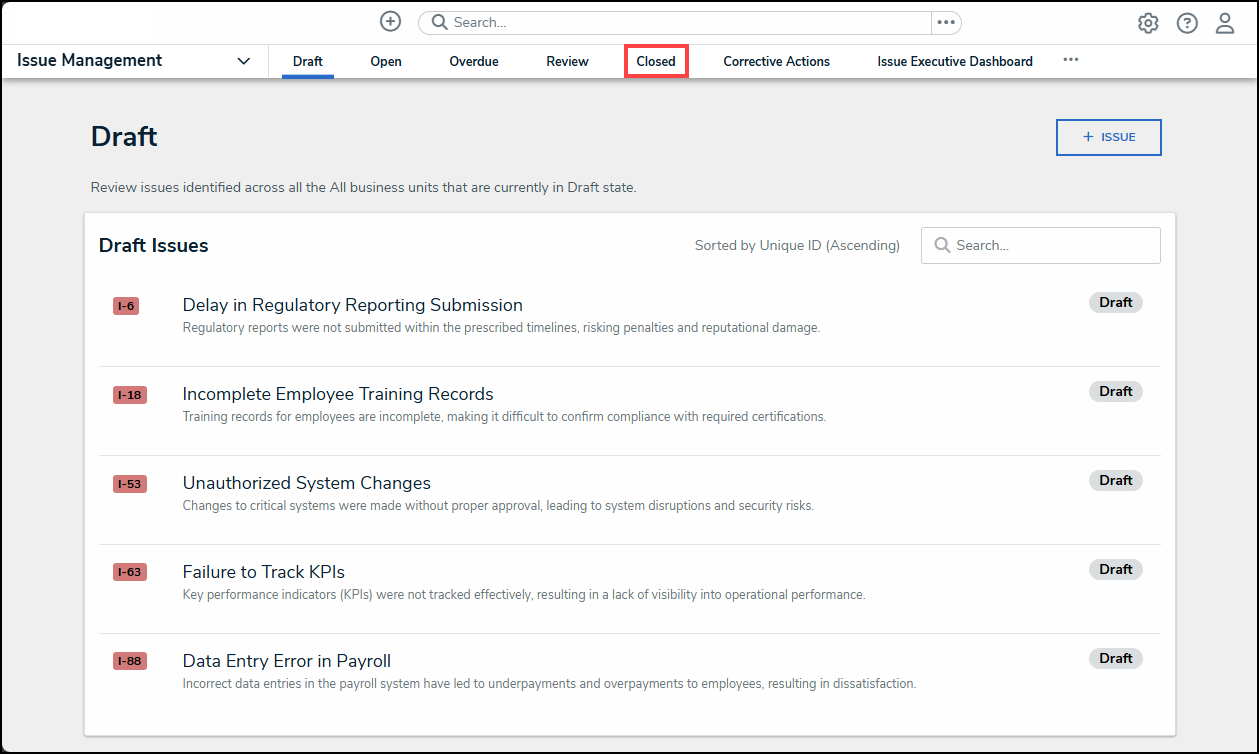Click the I-53 issue ID badge
Image resolution: width=1259 pixels, height=754 pixels.
click(x=130, y=484)
